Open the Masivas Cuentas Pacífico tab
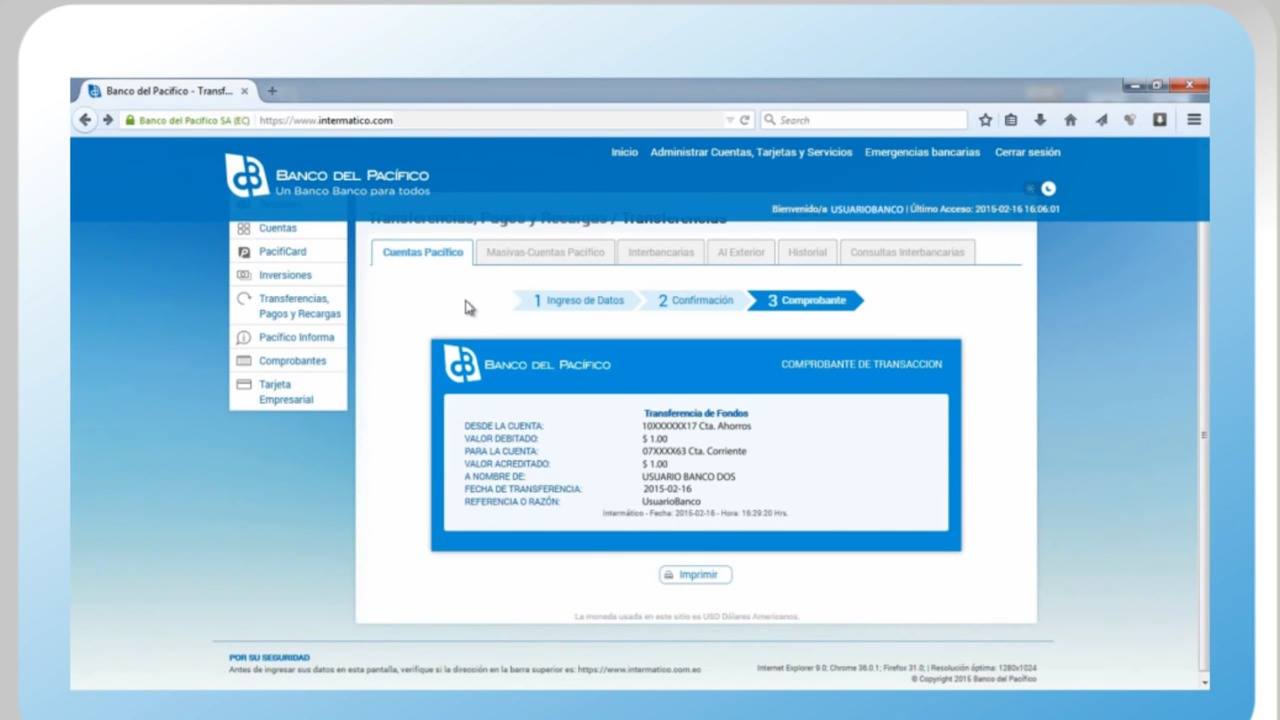This screenshot has width=1280, height=720. (545, 252)
